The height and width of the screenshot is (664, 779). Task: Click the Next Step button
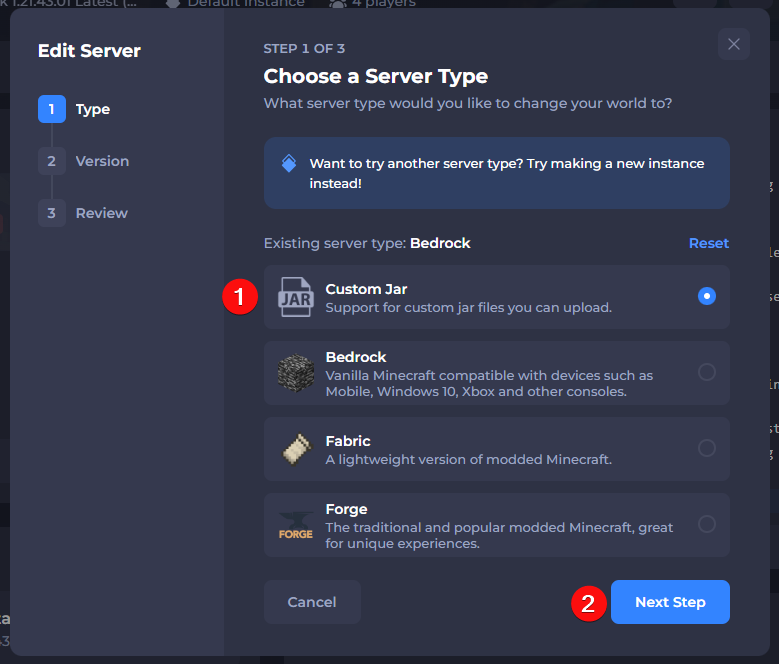pos(670,602)
